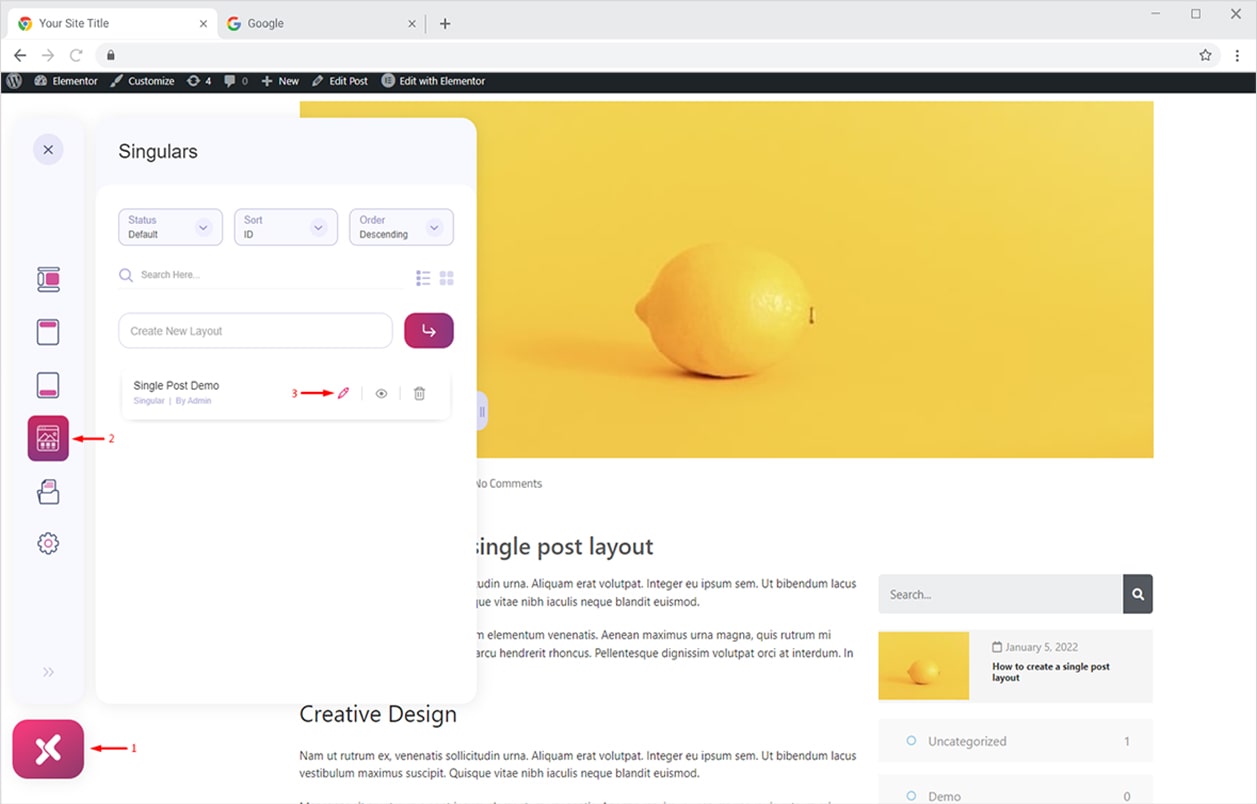Click the search magnifier icon in panel

click(126, 275)
